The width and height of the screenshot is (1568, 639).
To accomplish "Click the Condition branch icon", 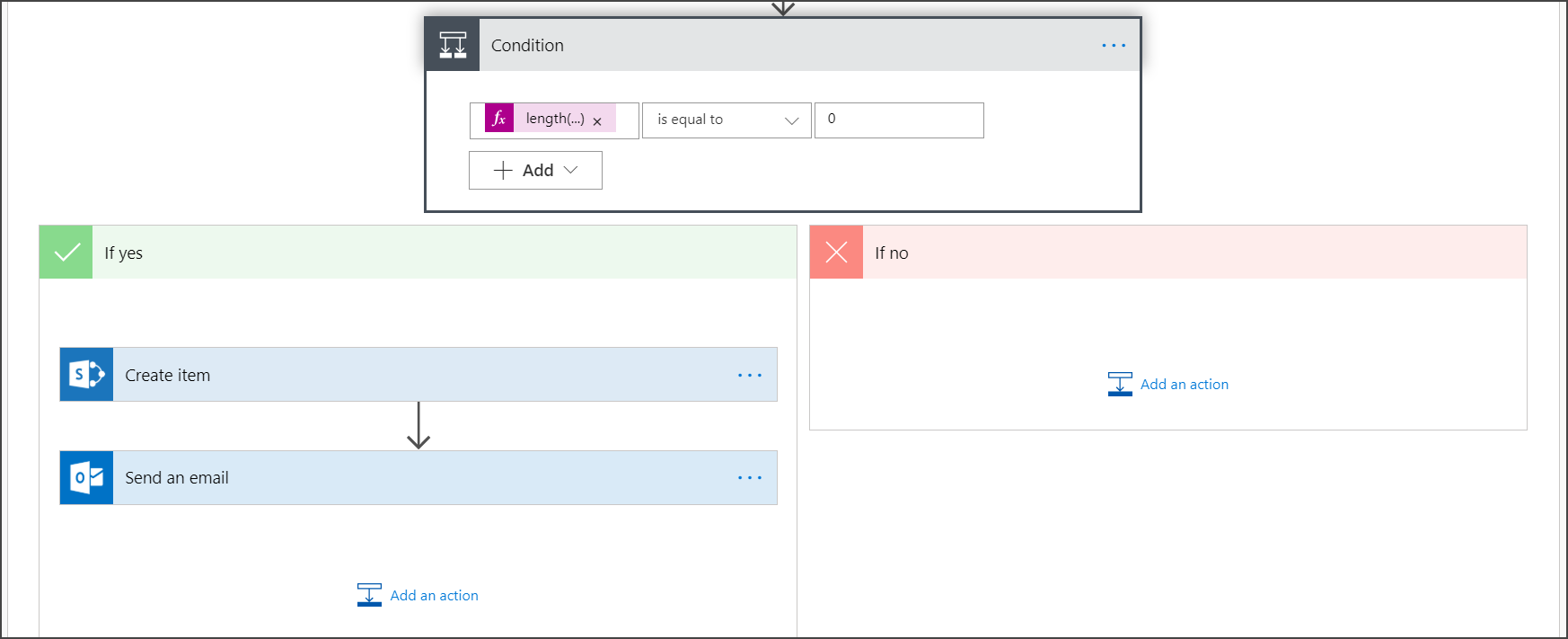I will (x=453, y=45).
